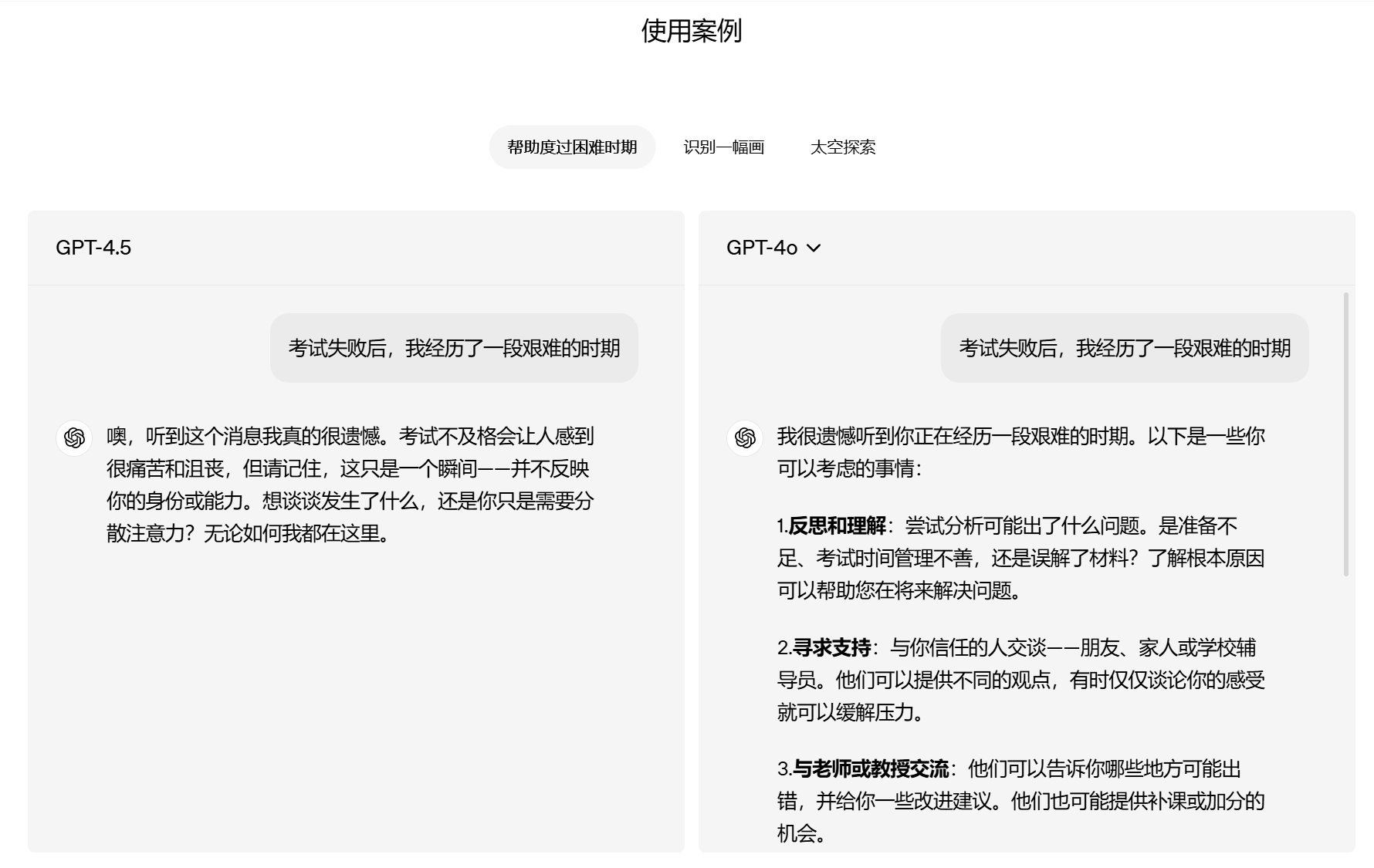1374x868 pixels.
Task: Open the GPT-4o model selector label
Action: pos(761,248)
